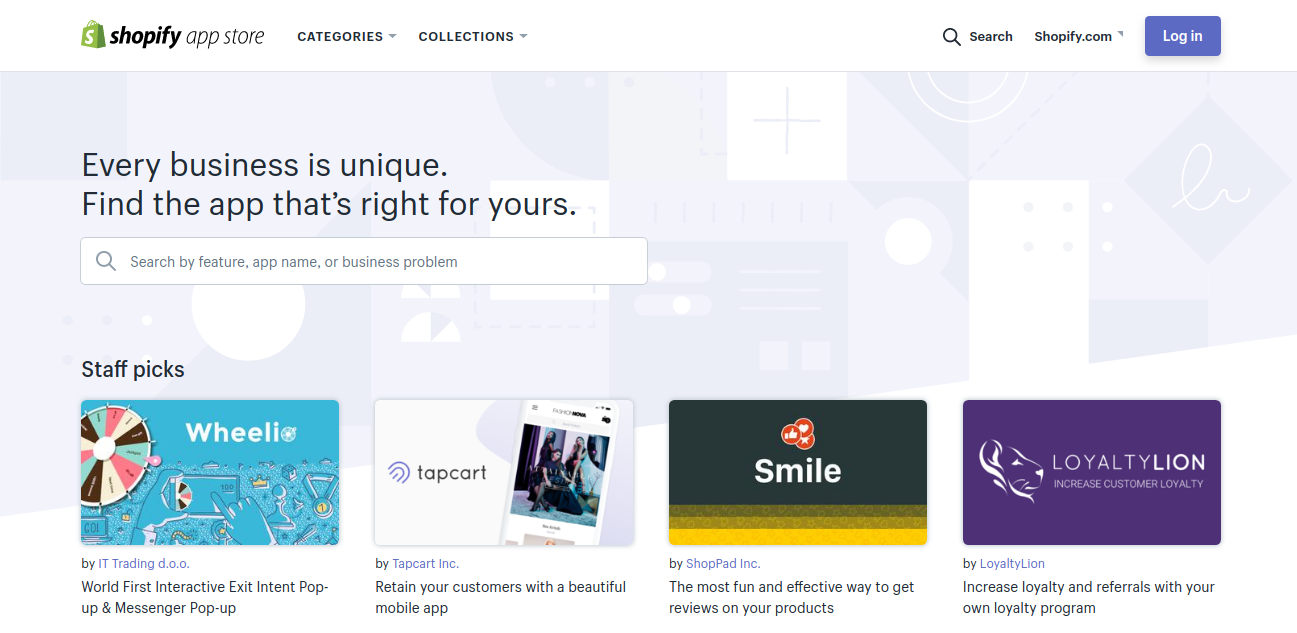Open the Wheelio app thumbnail
The image size is (1297, 633).
(x=210, y=472)
